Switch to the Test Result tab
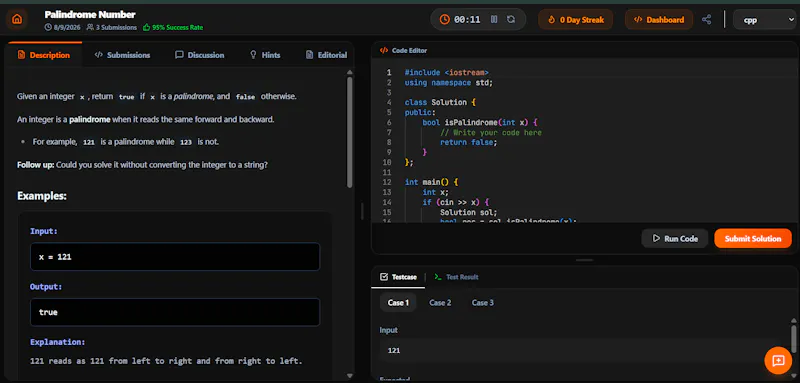 [x=456, y=277]
